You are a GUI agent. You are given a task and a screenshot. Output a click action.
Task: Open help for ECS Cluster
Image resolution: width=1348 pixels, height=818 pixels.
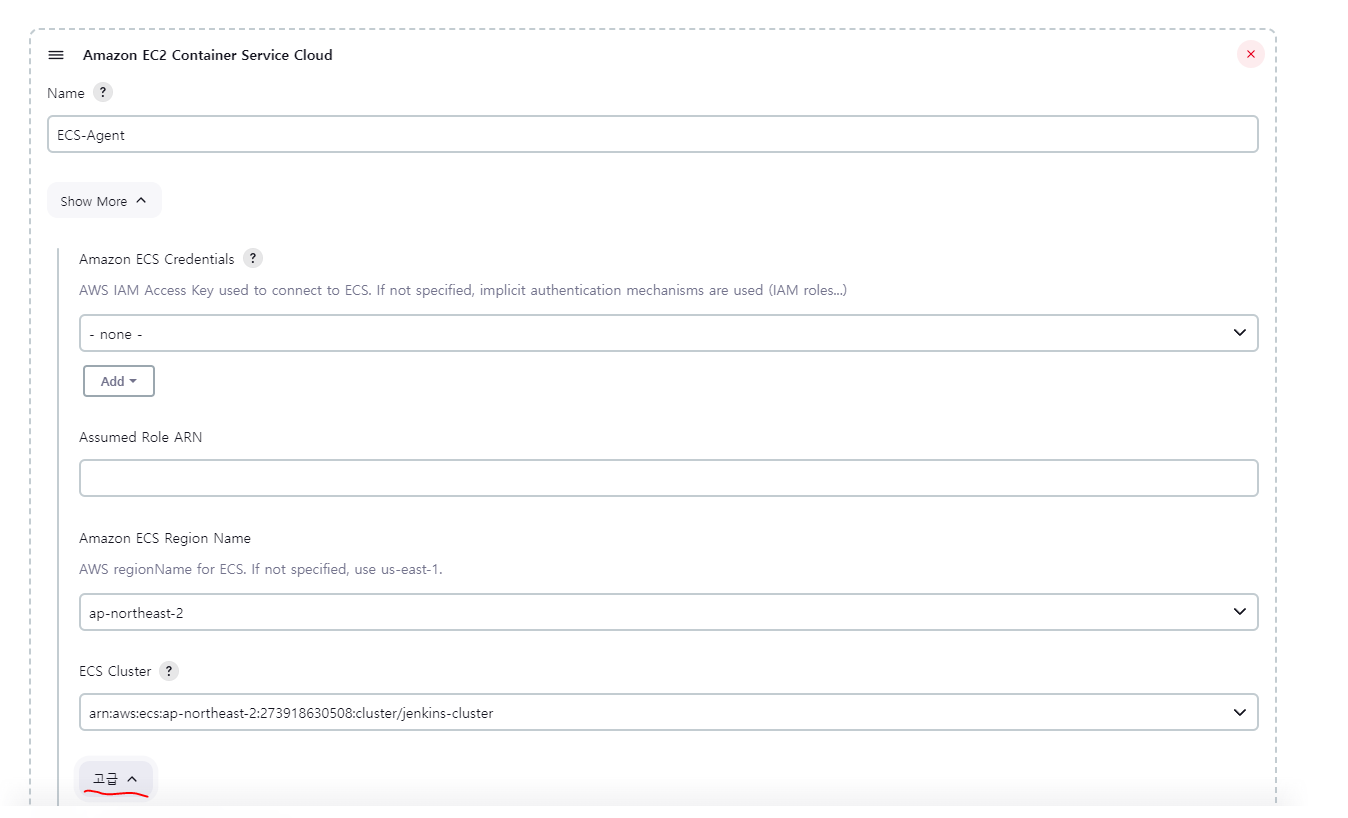coord(169,671)
